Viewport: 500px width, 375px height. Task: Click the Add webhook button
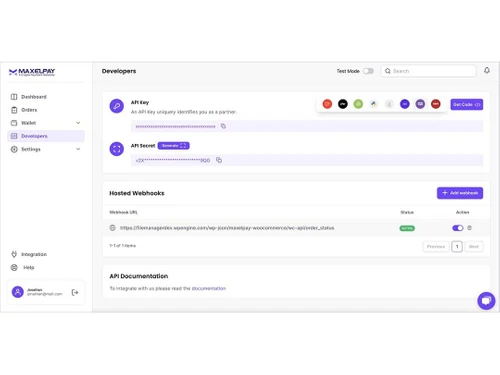(460, 193)
